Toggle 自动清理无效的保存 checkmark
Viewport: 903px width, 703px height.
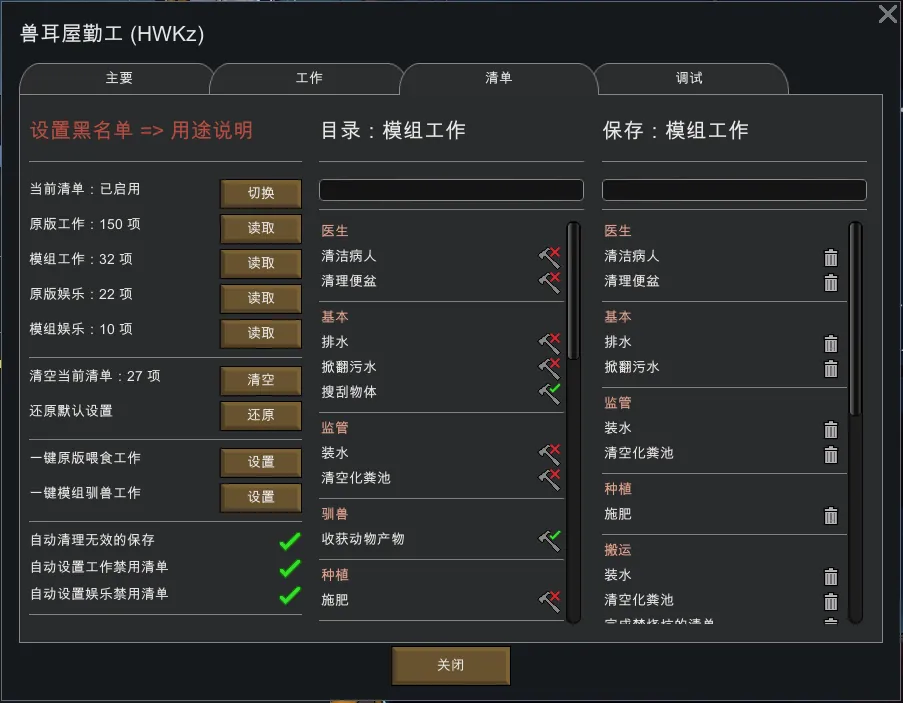[x=290, y=541]
